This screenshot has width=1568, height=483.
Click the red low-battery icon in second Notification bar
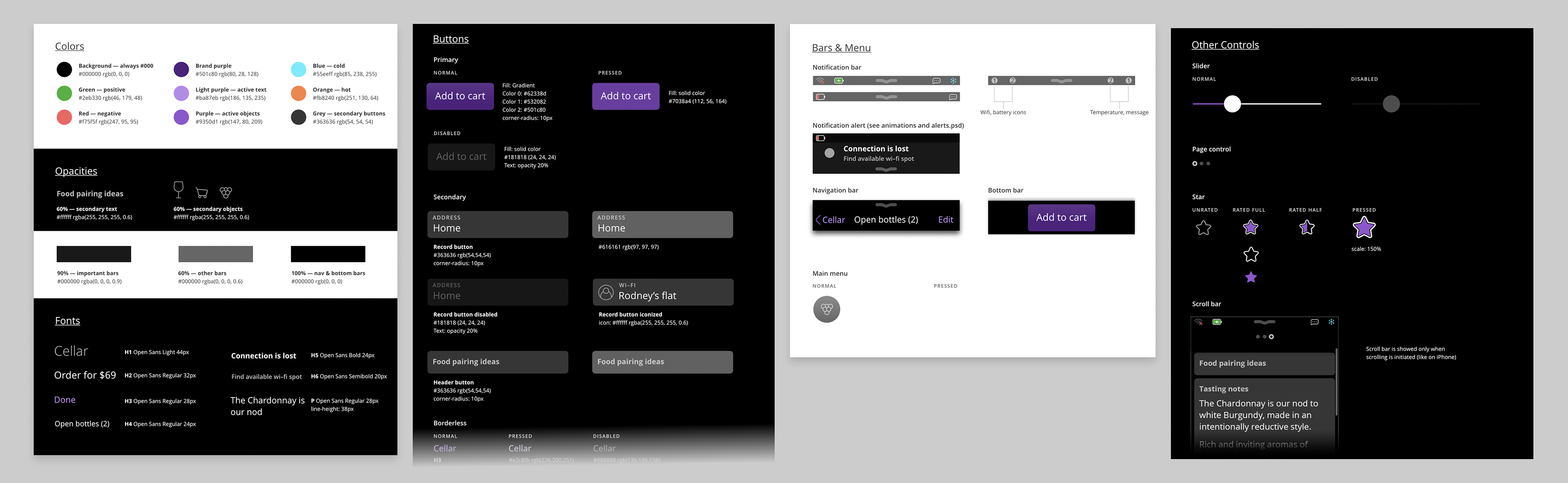click(x=820, y=97)
